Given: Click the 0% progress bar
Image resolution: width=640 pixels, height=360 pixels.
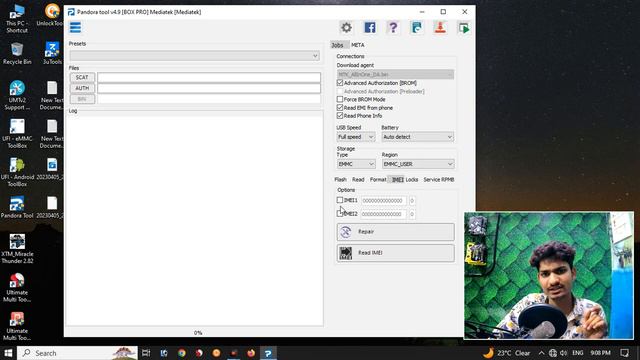Looking at the screenshot, I should 198,333.
